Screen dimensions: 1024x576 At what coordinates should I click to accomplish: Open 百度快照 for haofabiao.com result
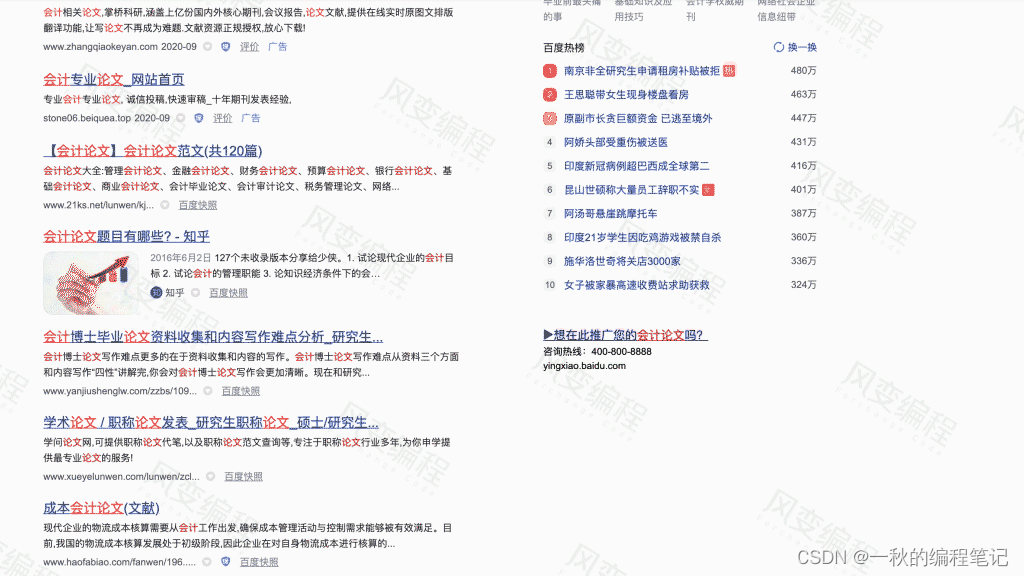pos(259,562)
